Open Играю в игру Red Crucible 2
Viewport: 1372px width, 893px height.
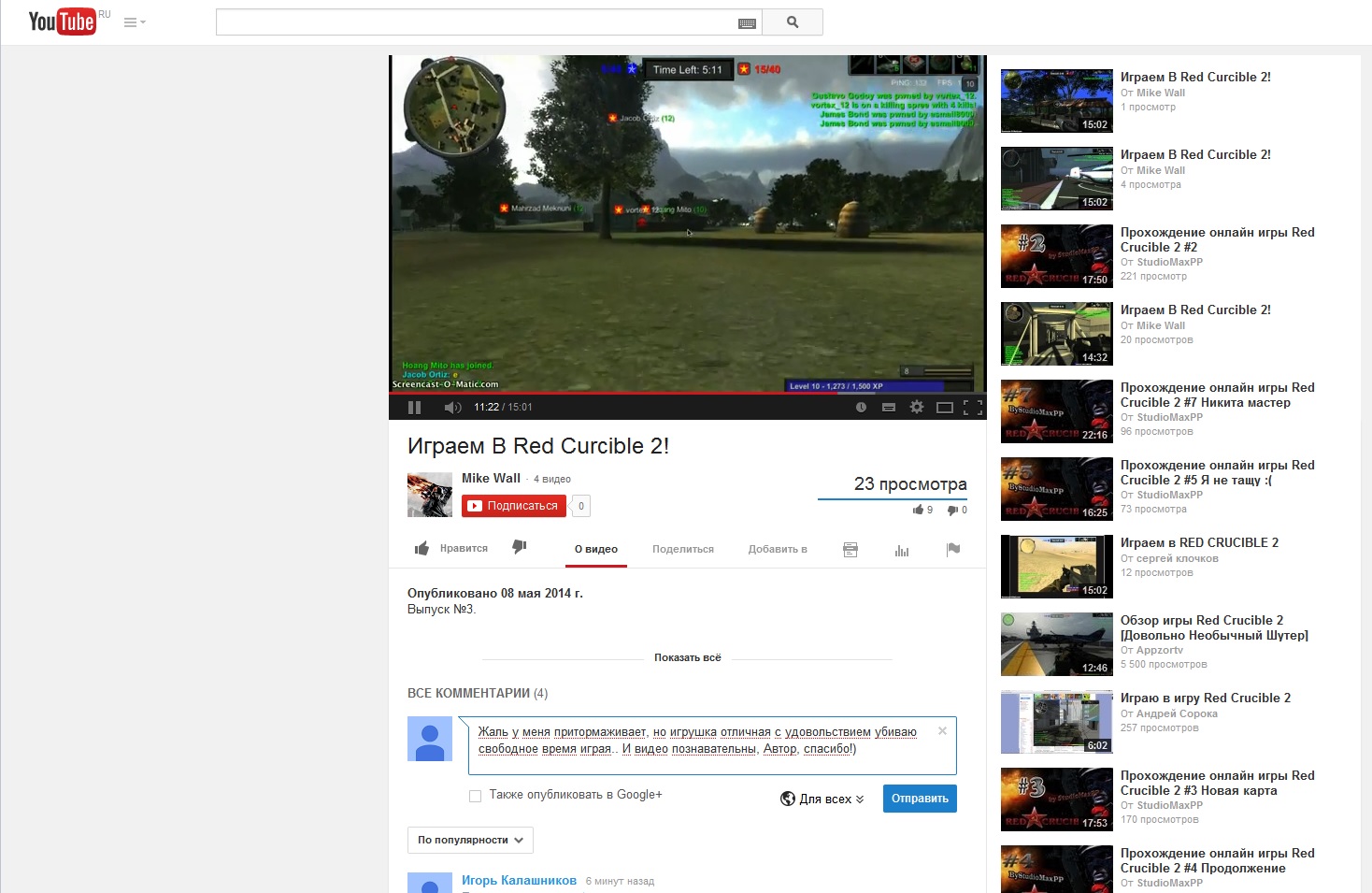click(x=1206, y=699)
